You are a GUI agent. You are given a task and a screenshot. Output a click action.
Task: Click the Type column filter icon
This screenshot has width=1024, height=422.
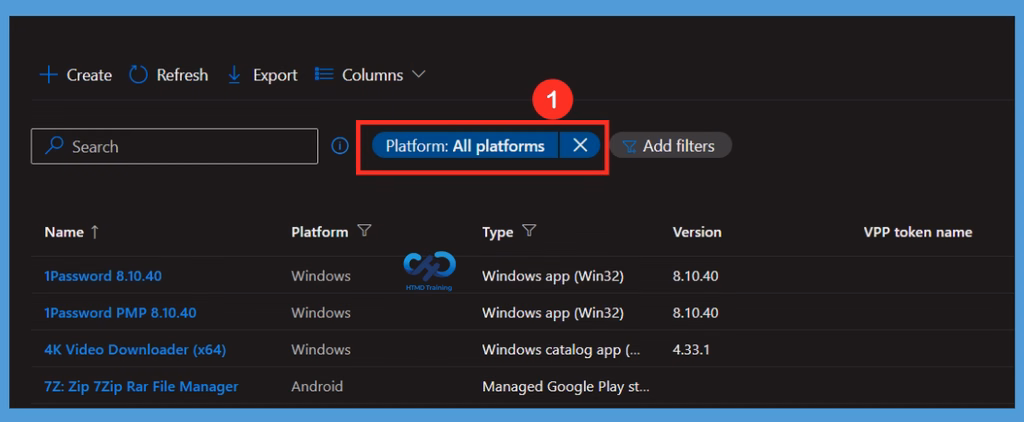(x=530, y=231)
